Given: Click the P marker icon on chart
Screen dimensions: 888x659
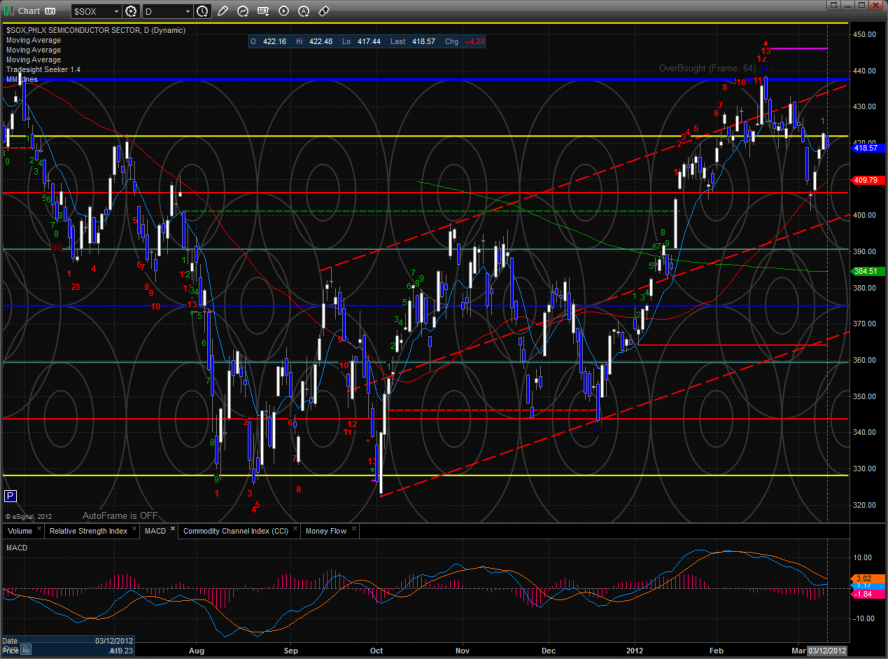Looking at the screenshot, I should click(x=10, y=497).
